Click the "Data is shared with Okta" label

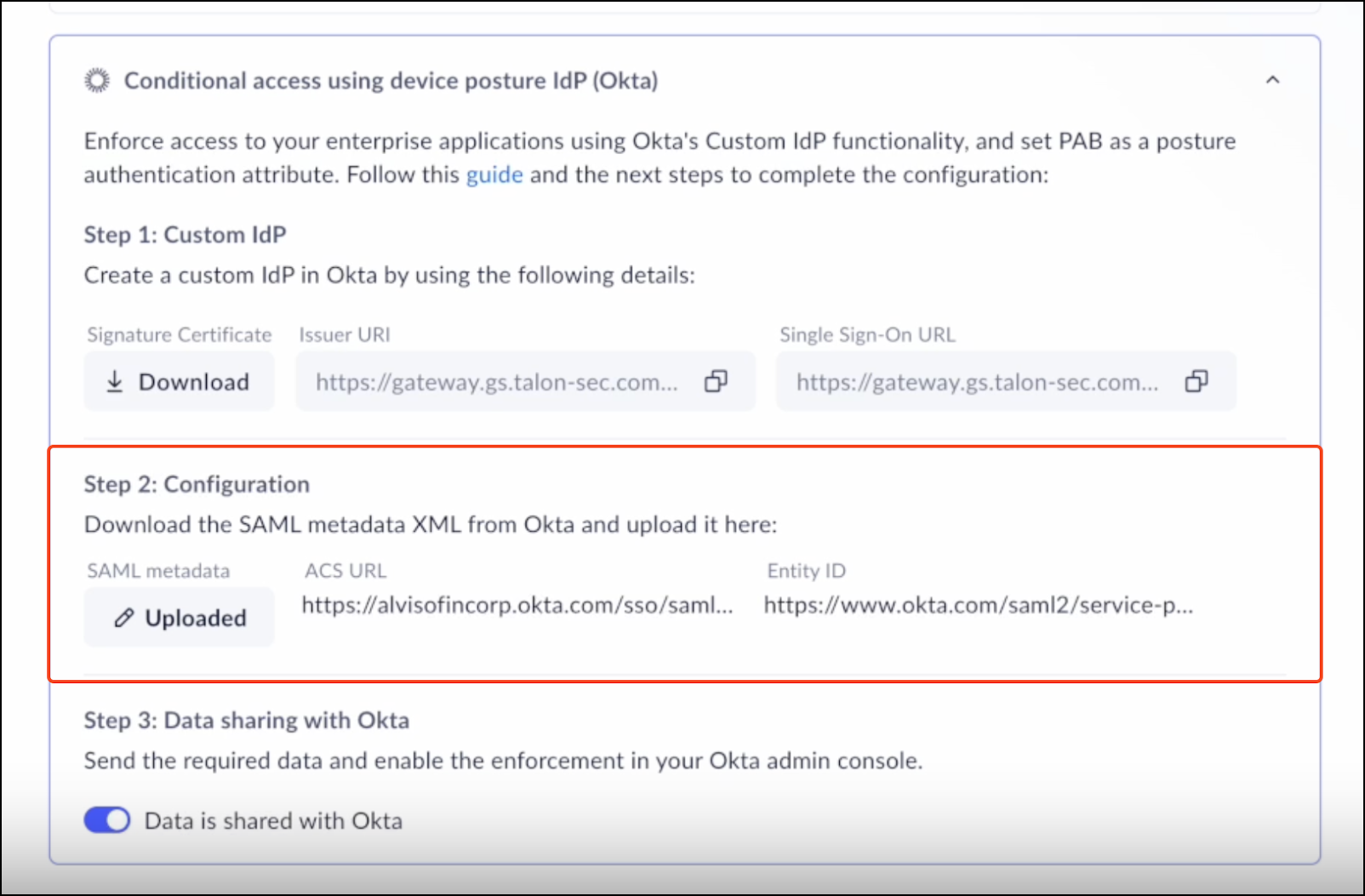(273, 821)
